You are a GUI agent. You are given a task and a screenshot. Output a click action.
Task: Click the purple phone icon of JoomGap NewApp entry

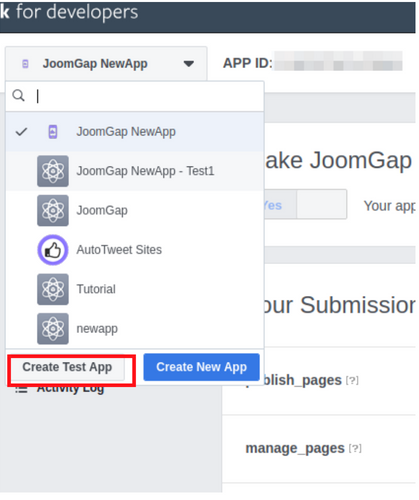pyautogui.click(x=53, y=132)
